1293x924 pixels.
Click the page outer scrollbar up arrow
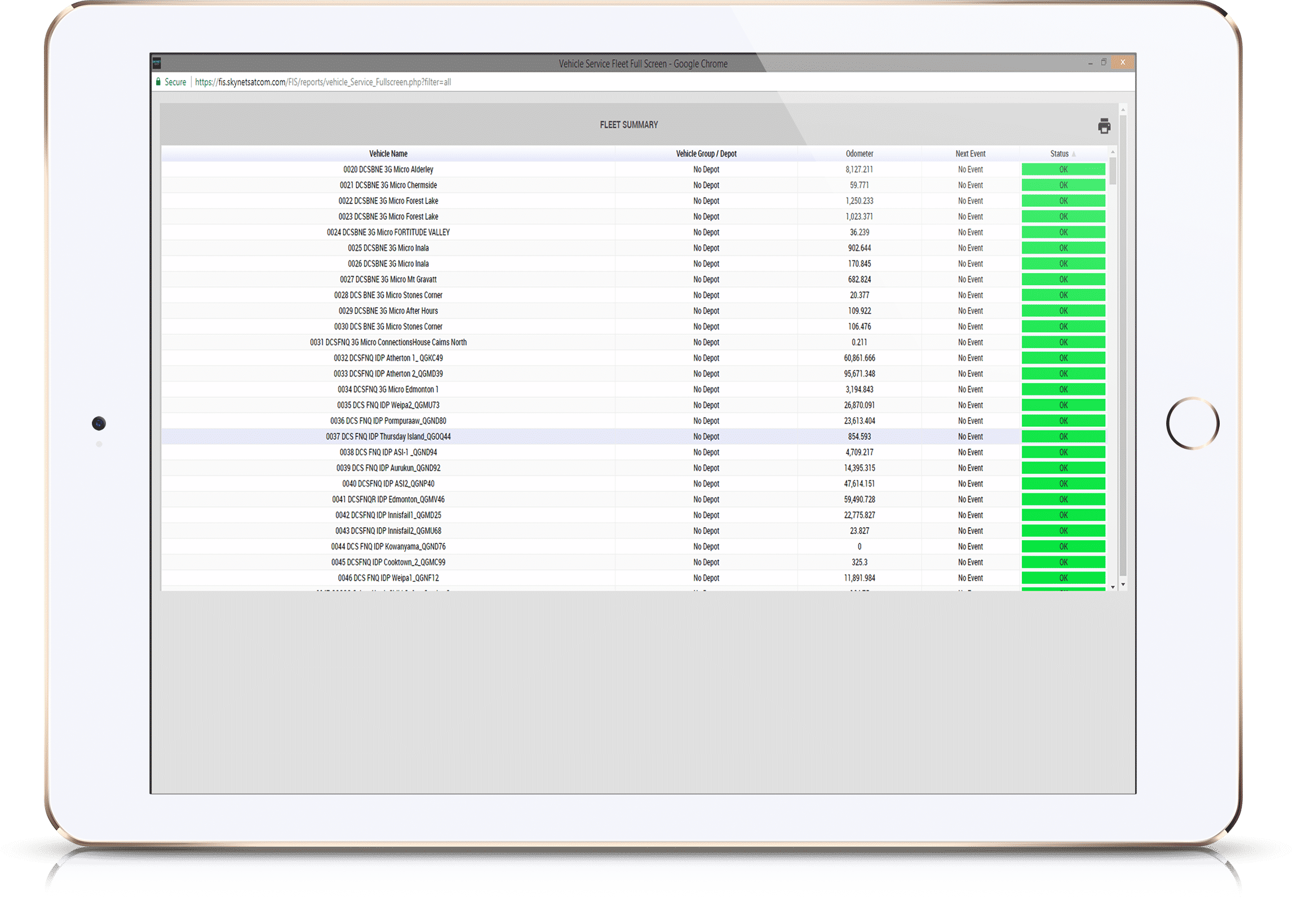[x=1122, y=110]
